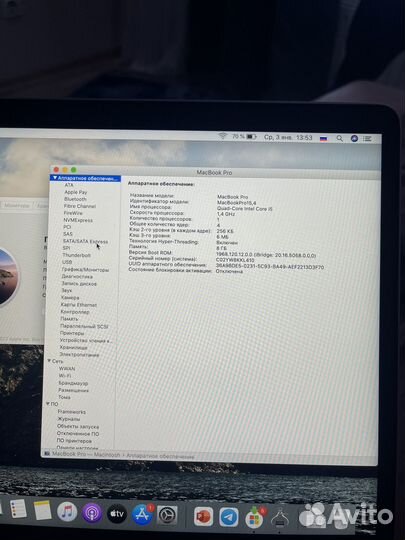Image resolution: width=405 pixels, height=540 pixels.
Task: Open the Russian flag input menu
Action: (x=323, y=138)
